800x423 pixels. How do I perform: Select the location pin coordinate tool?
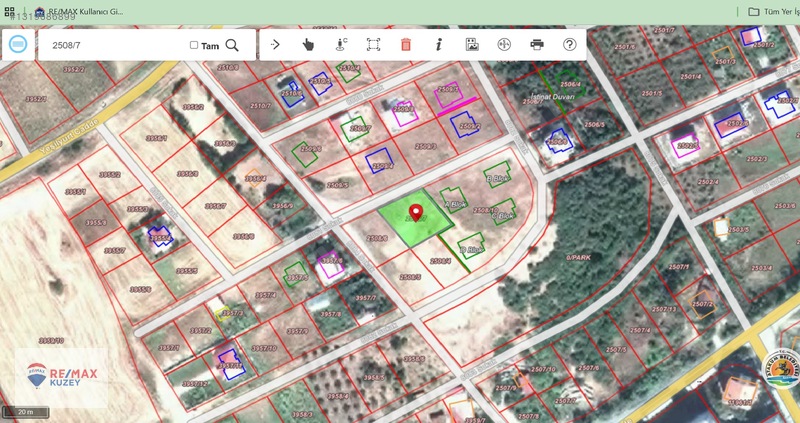click(x=341, y=44)
